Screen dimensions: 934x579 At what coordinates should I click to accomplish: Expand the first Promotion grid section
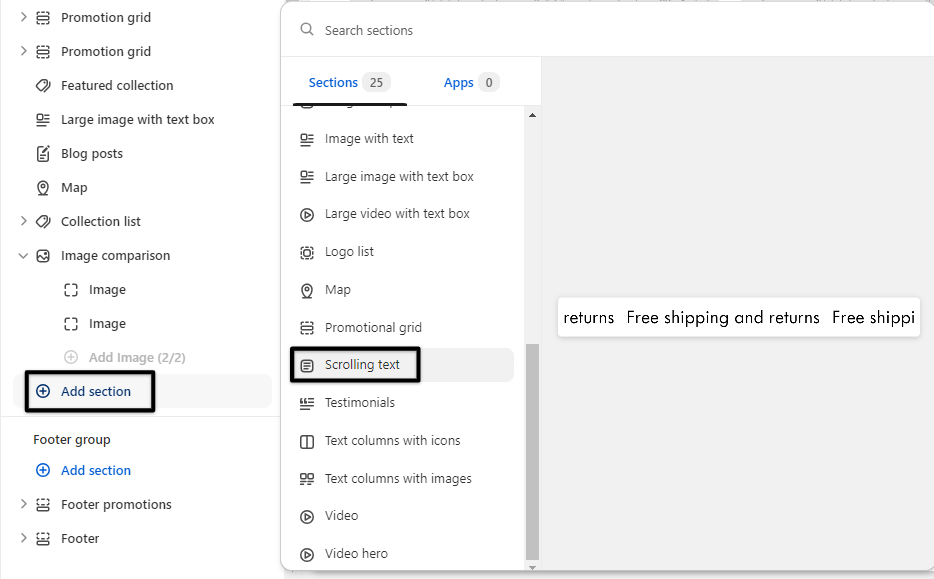tap(23, 18)
